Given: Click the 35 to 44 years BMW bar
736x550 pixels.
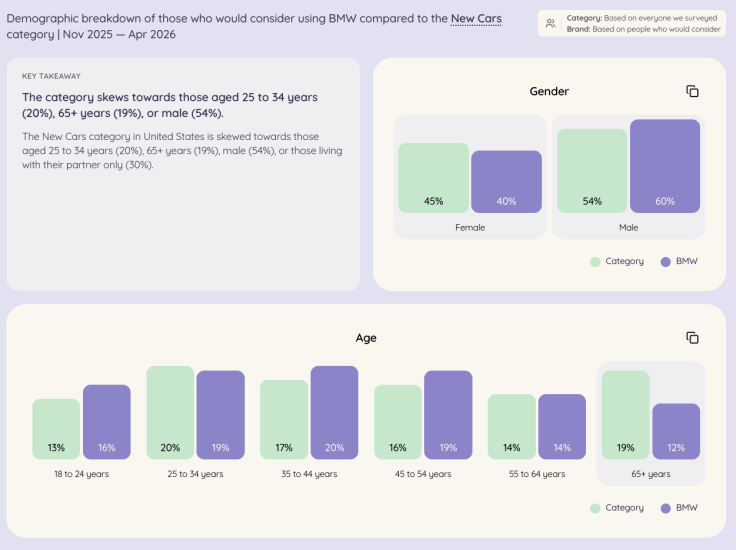Looking at the screenshot, I should pyautogui.click(x=334, y=412).
